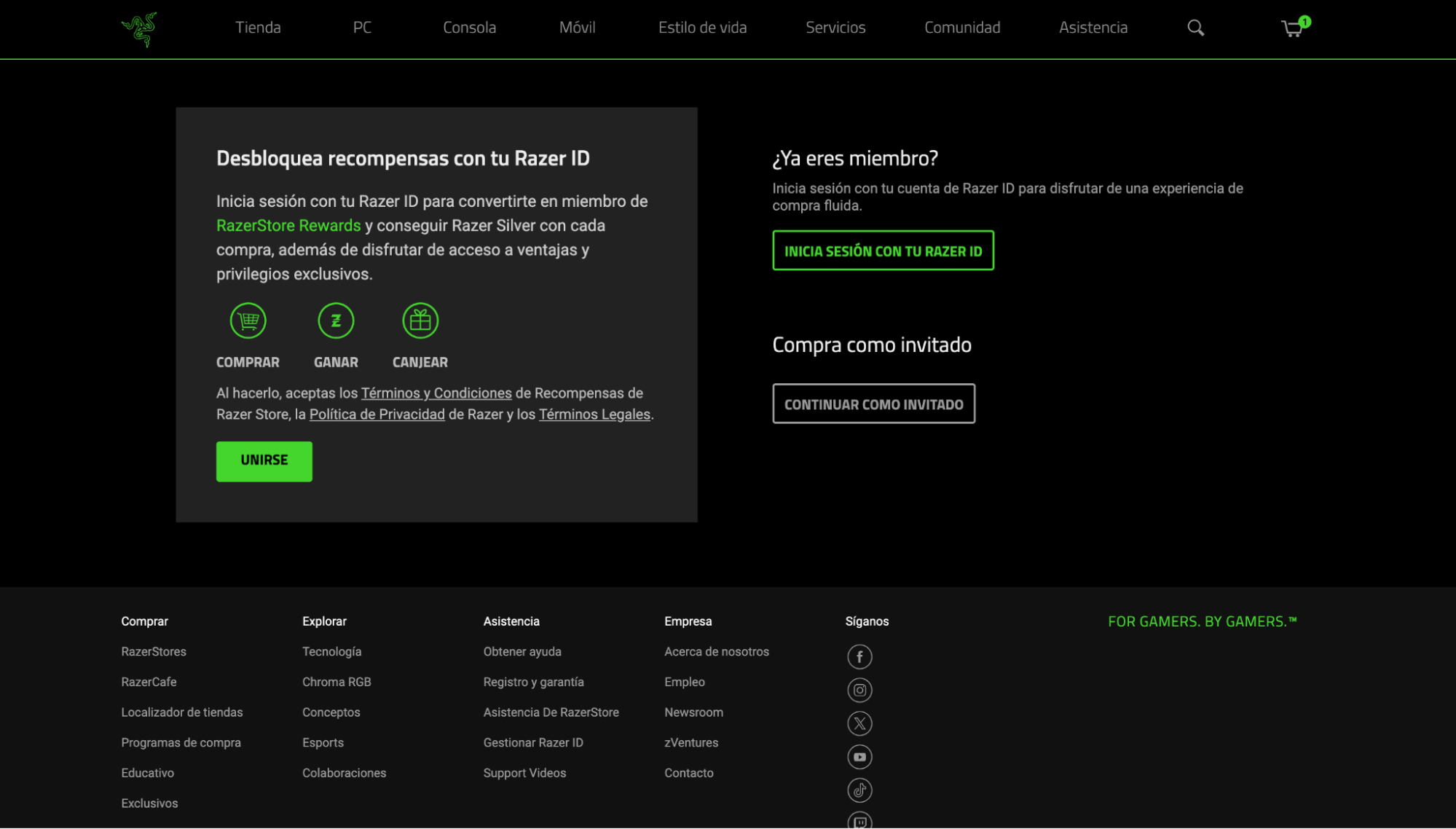This screenshot has height=829, width=1456.
Task: Open the shopping cart icon
Action: coord(1295,27)
